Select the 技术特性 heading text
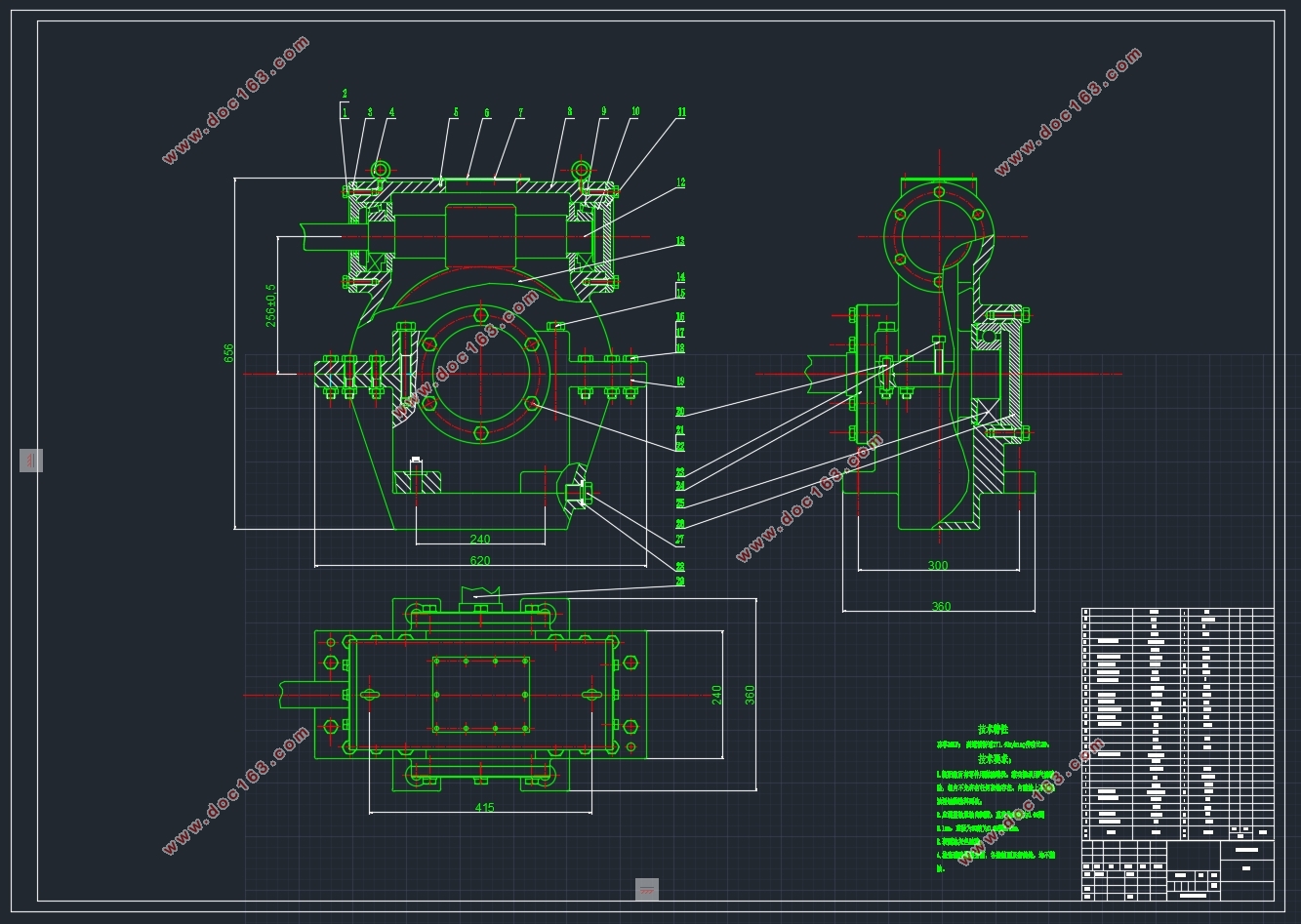The width and height of the screenshot is (1301, 924). point(994,729)
